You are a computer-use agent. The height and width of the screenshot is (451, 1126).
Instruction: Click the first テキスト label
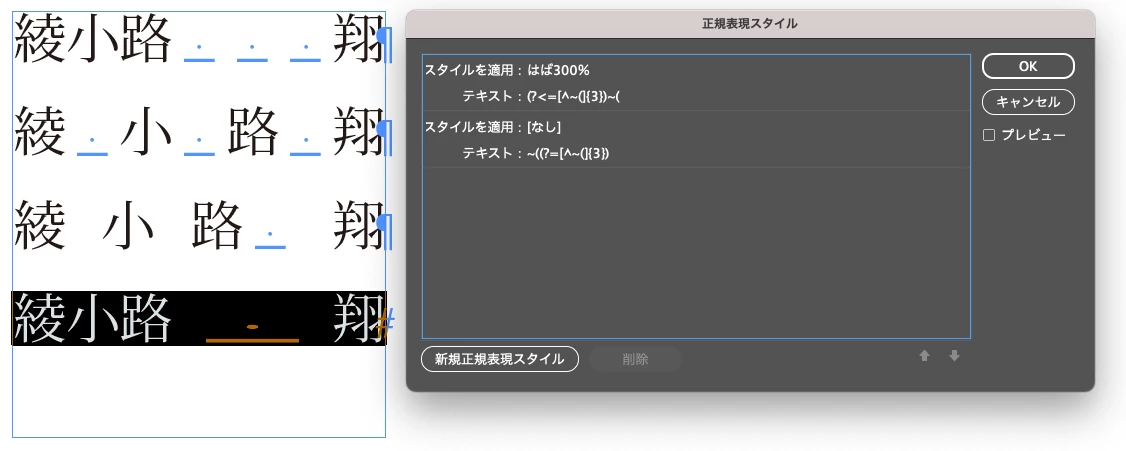488,96
